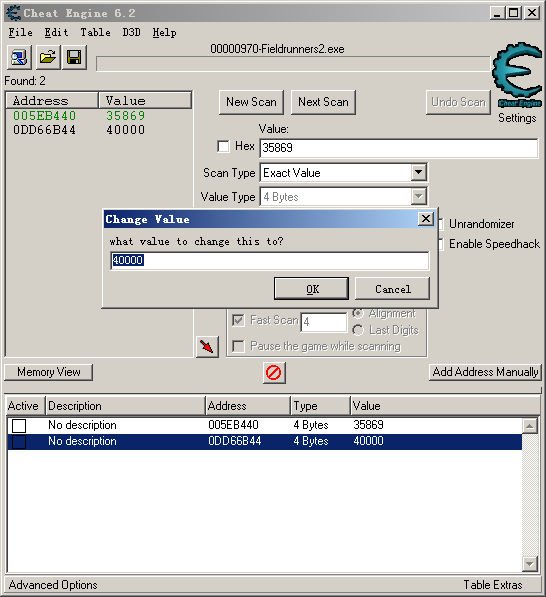The image size is (546, 597).
Task: Click the found value 40000
Action: (126, 130)
